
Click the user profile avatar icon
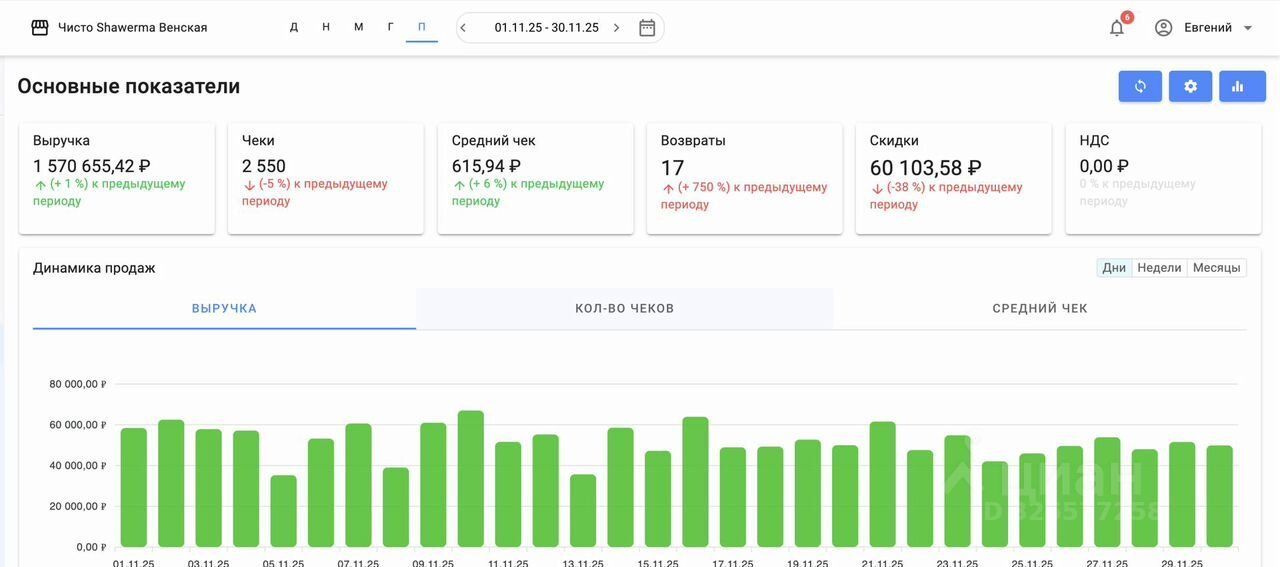pyautogui.click(x=1163, y=28)
